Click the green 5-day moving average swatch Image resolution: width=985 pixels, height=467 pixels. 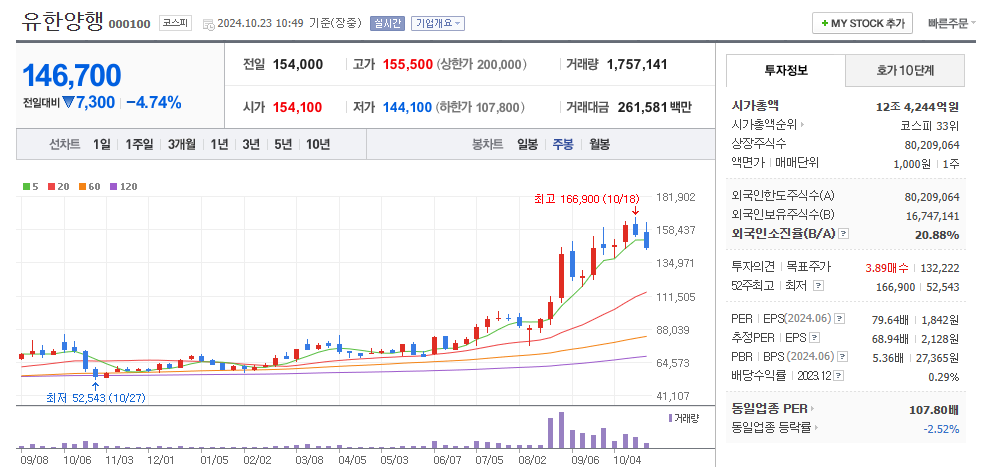click(26, 187)
